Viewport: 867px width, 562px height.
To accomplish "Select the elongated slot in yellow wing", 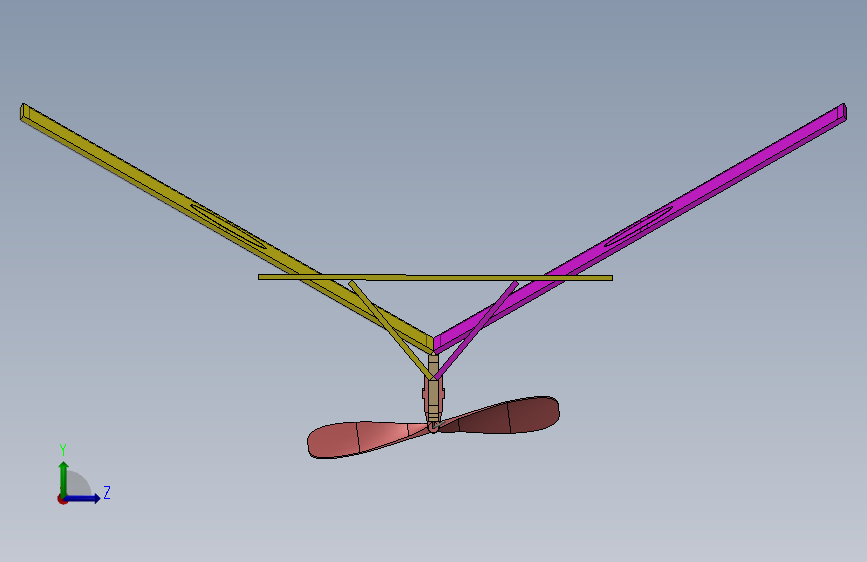I will pyautogui.click(x=228, y=226).
